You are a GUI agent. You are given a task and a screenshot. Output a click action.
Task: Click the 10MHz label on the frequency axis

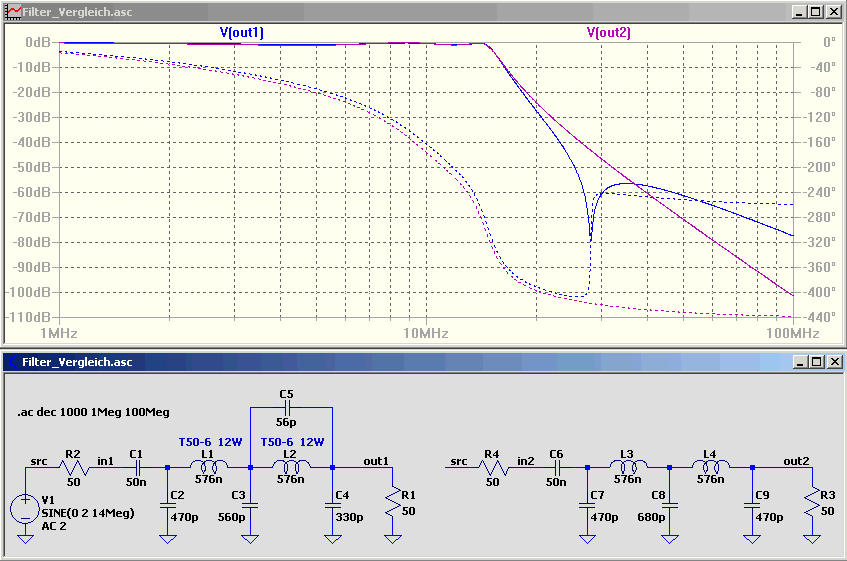pyautogui.click(x=426, y=333)
